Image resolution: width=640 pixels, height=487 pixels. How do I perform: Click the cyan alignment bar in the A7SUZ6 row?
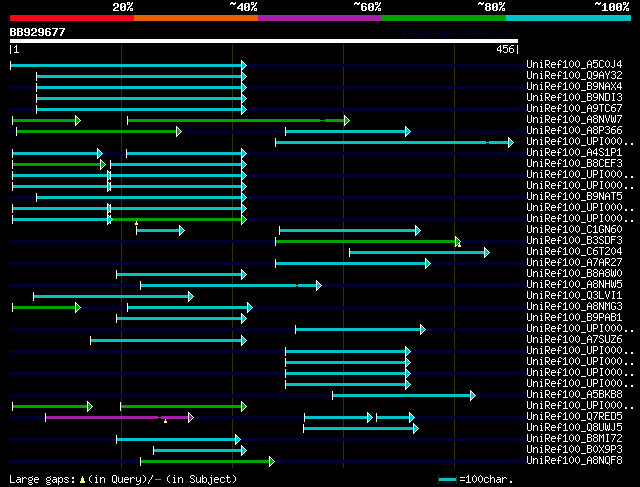tap(169, 341)
